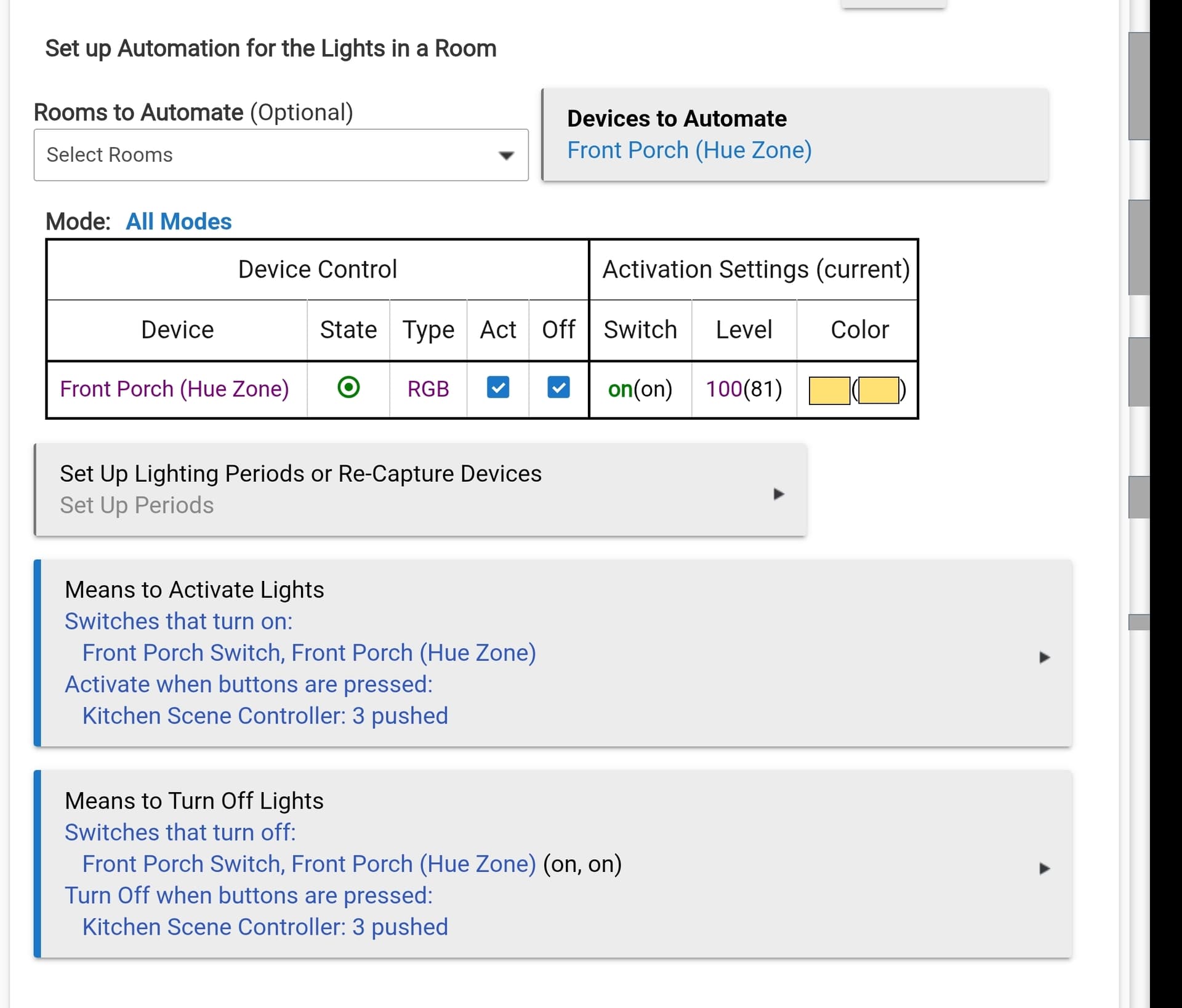Image resolution: width=1182 pixels, height=1008 pixels.
Task: Click the top scrollbar thumb on right
Action: click(x=1138, y=86)
